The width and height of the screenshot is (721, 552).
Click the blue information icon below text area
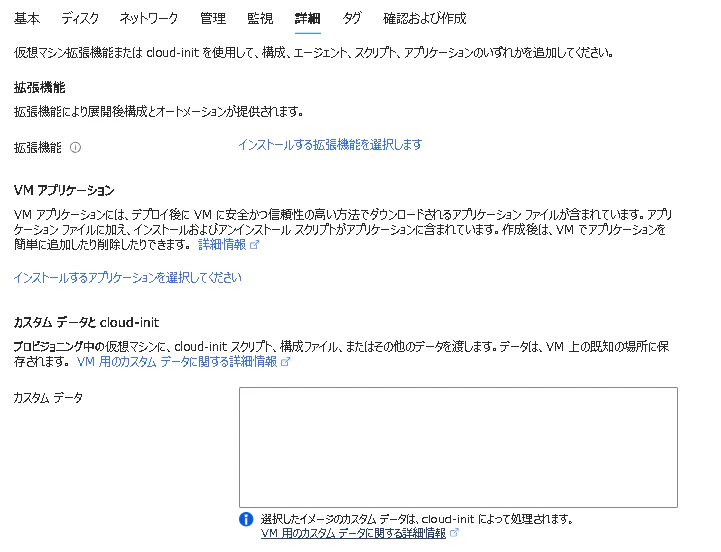click(x=246, y=519)
